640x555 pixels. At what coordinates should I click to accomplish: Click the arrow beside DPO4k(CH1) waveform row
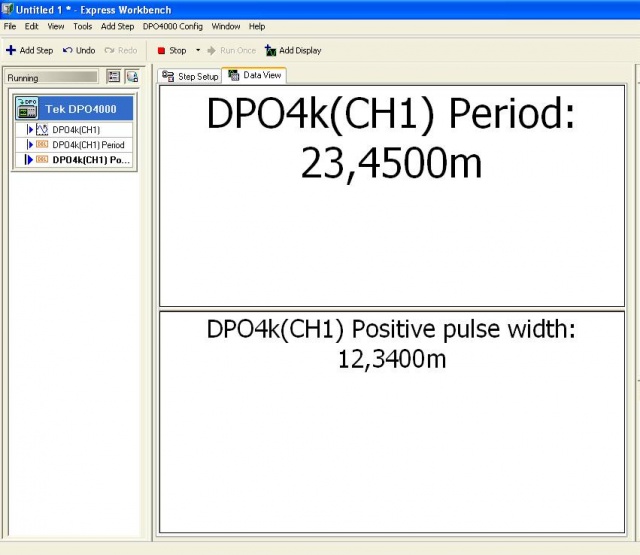click(x=29, y=130)
